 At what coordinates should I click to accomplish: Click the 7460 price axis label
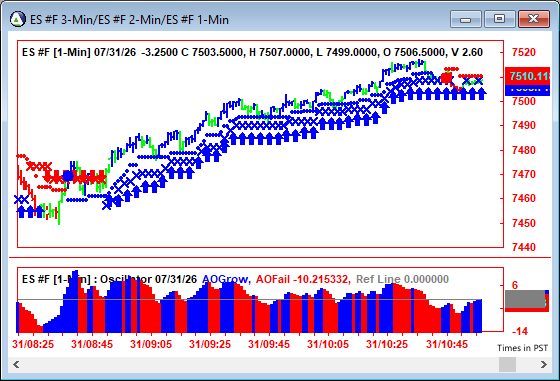tap(524, 199)
